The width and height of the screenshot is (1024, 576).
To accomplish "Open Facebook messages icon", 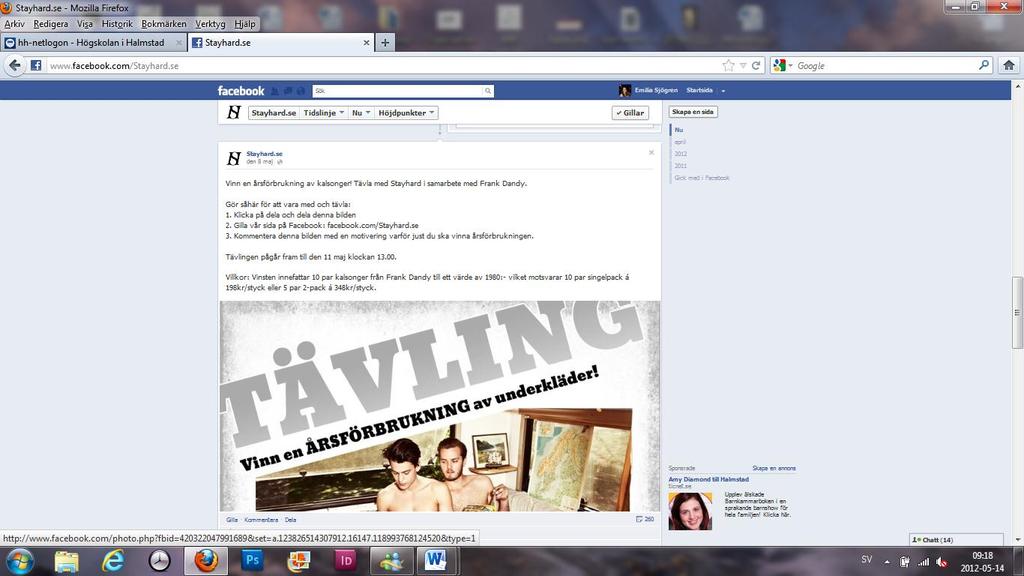I will [288, 91].
